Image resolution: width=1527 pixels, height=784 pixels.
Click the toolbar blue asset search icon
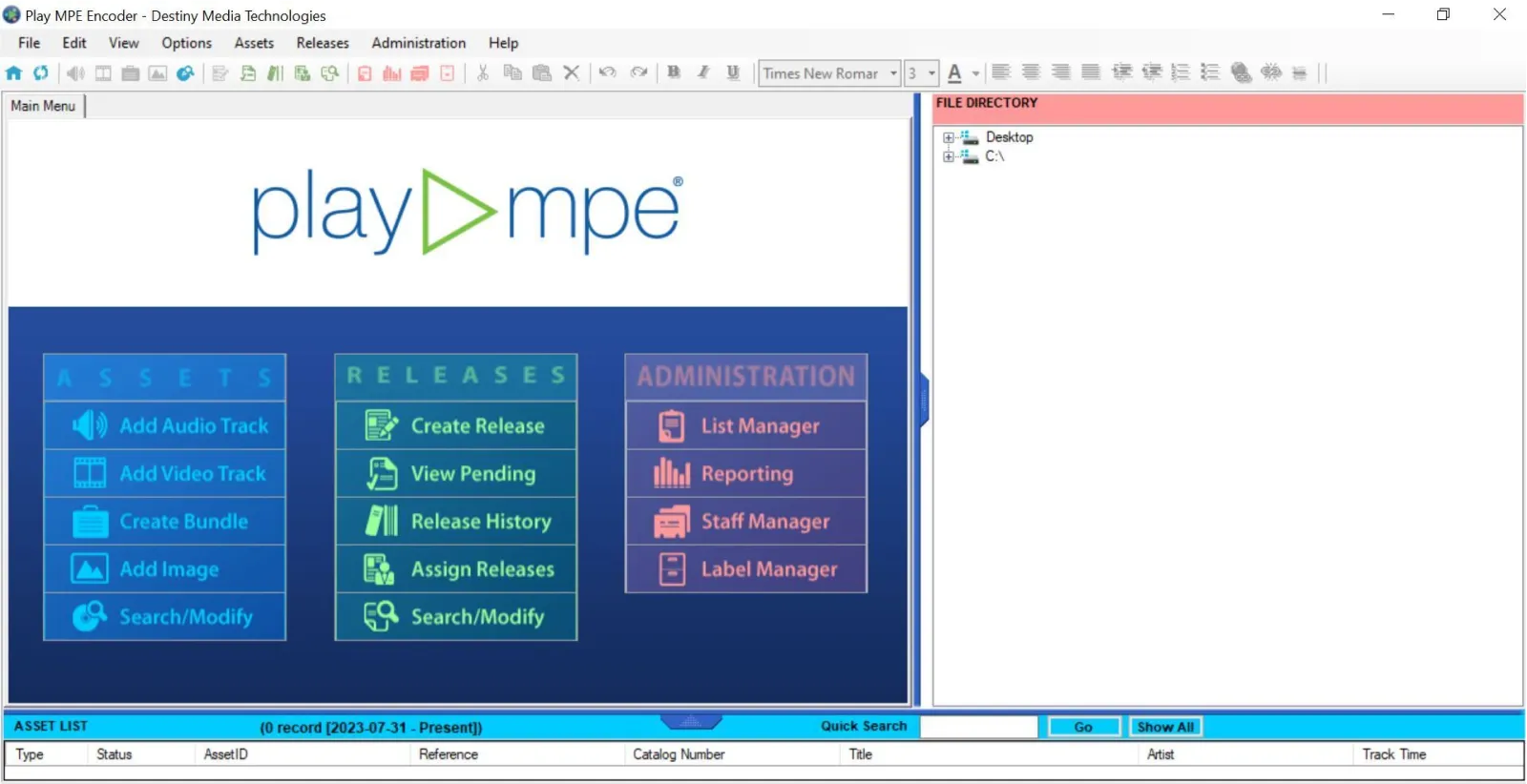point(185,72)
